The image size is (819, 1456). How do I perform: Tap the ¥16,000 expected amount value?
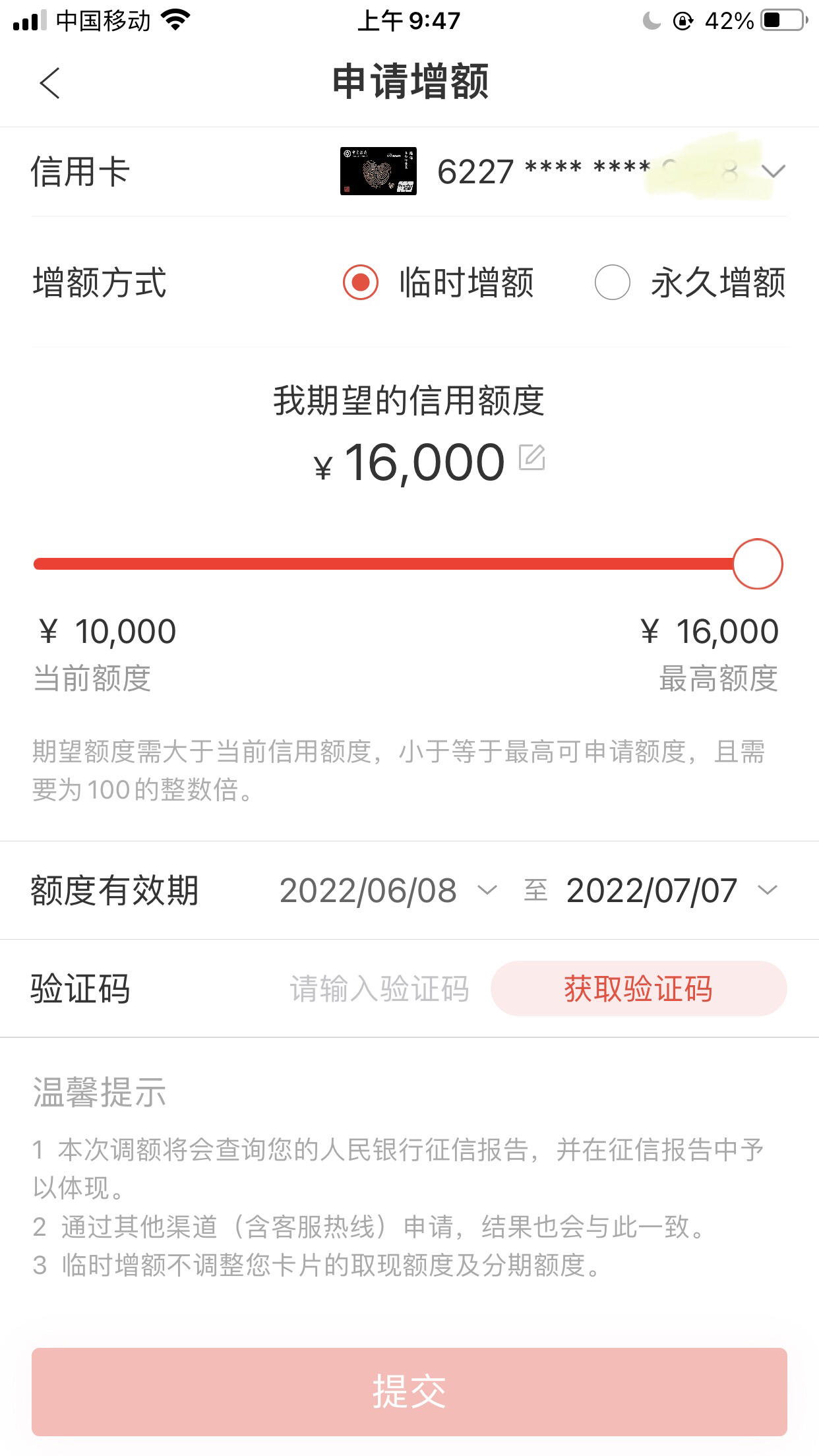[x=409, y=462]
